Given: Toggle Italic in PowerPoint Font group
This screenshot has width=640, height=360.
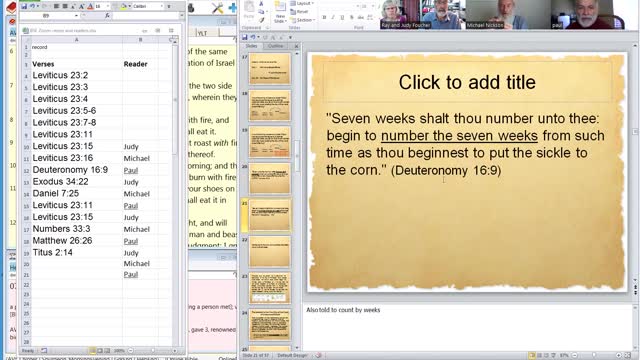Looking at the screenshot, I should pyautogui.click(x=333, y=18).
